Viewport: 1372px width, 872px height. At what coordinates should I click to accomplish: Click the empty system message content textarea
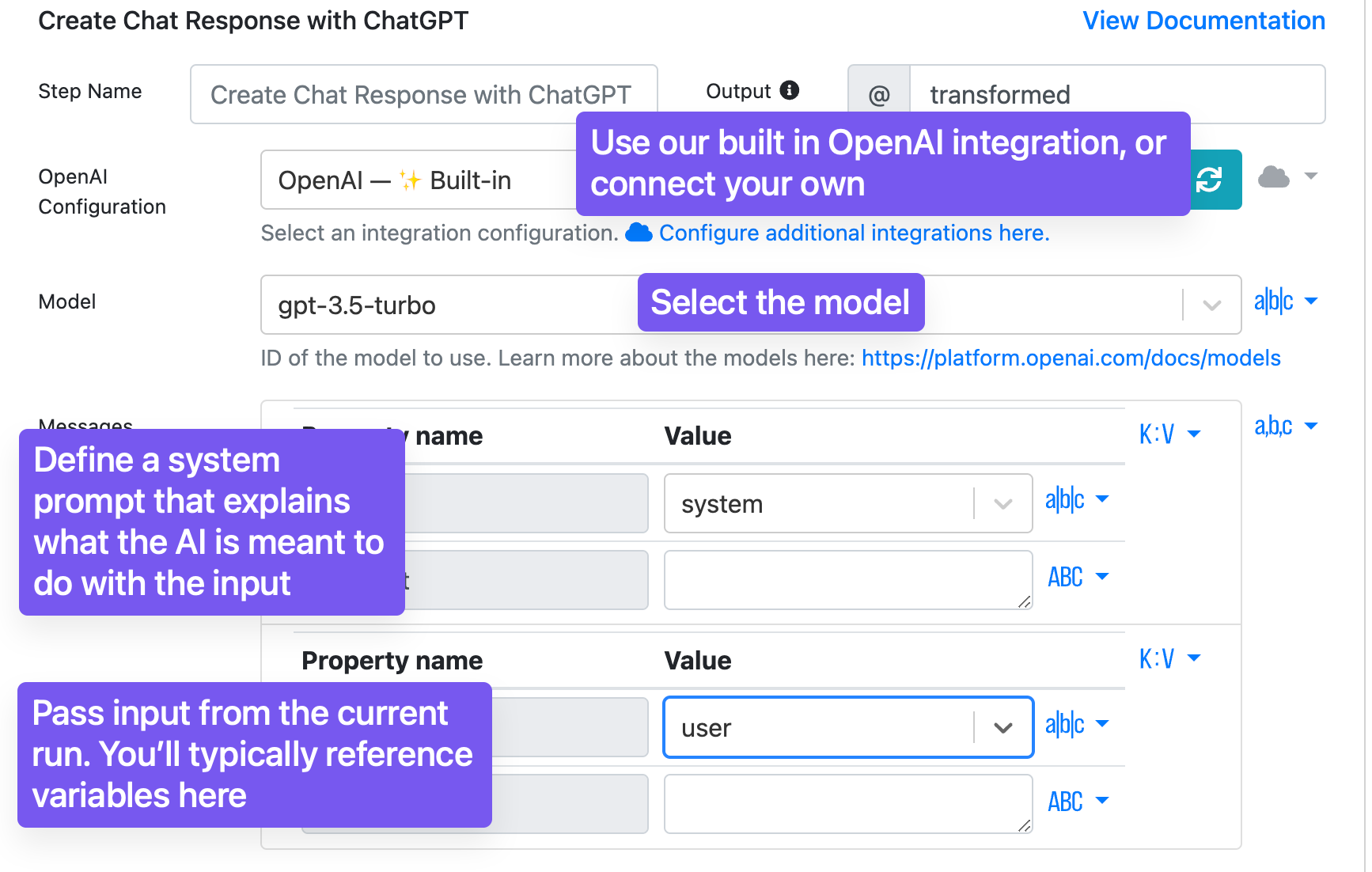click(x=847, y=580)
